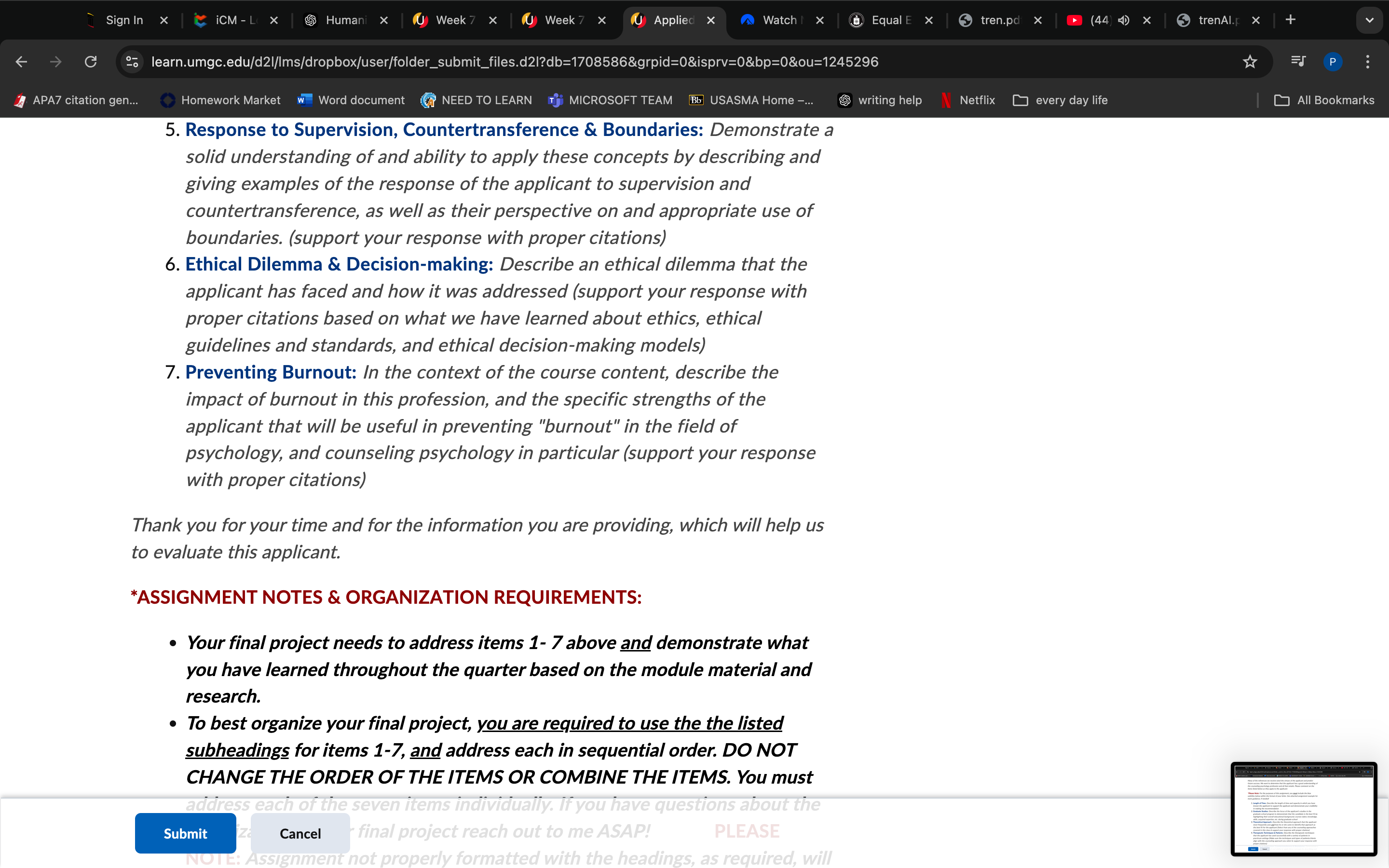View site information for learn.umgc.edu
The height and width of the screenshot is (868, 1389).
coord(133,61)
